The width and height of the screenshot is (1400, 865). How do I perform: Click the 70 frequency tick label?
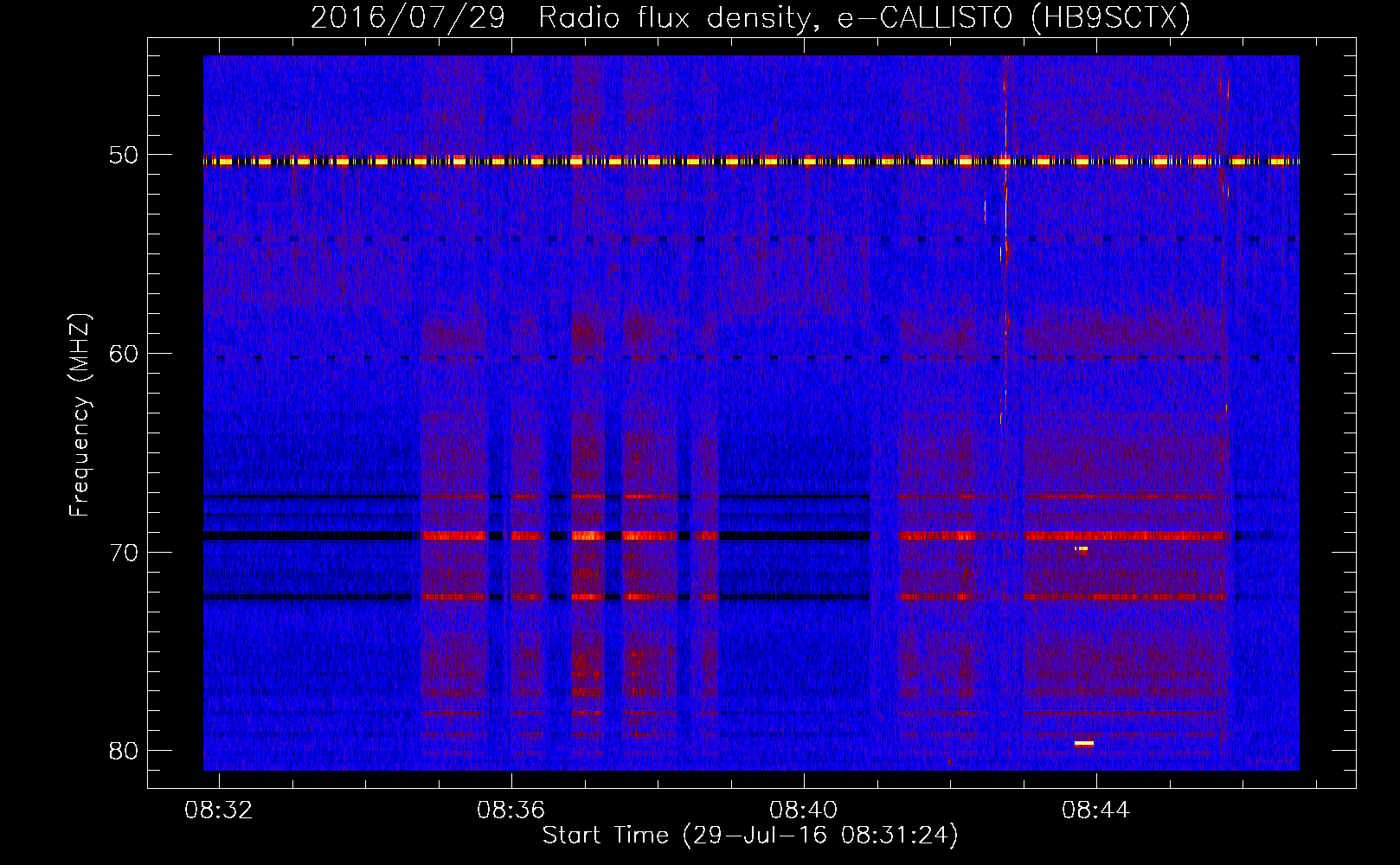tap(124, 552)
